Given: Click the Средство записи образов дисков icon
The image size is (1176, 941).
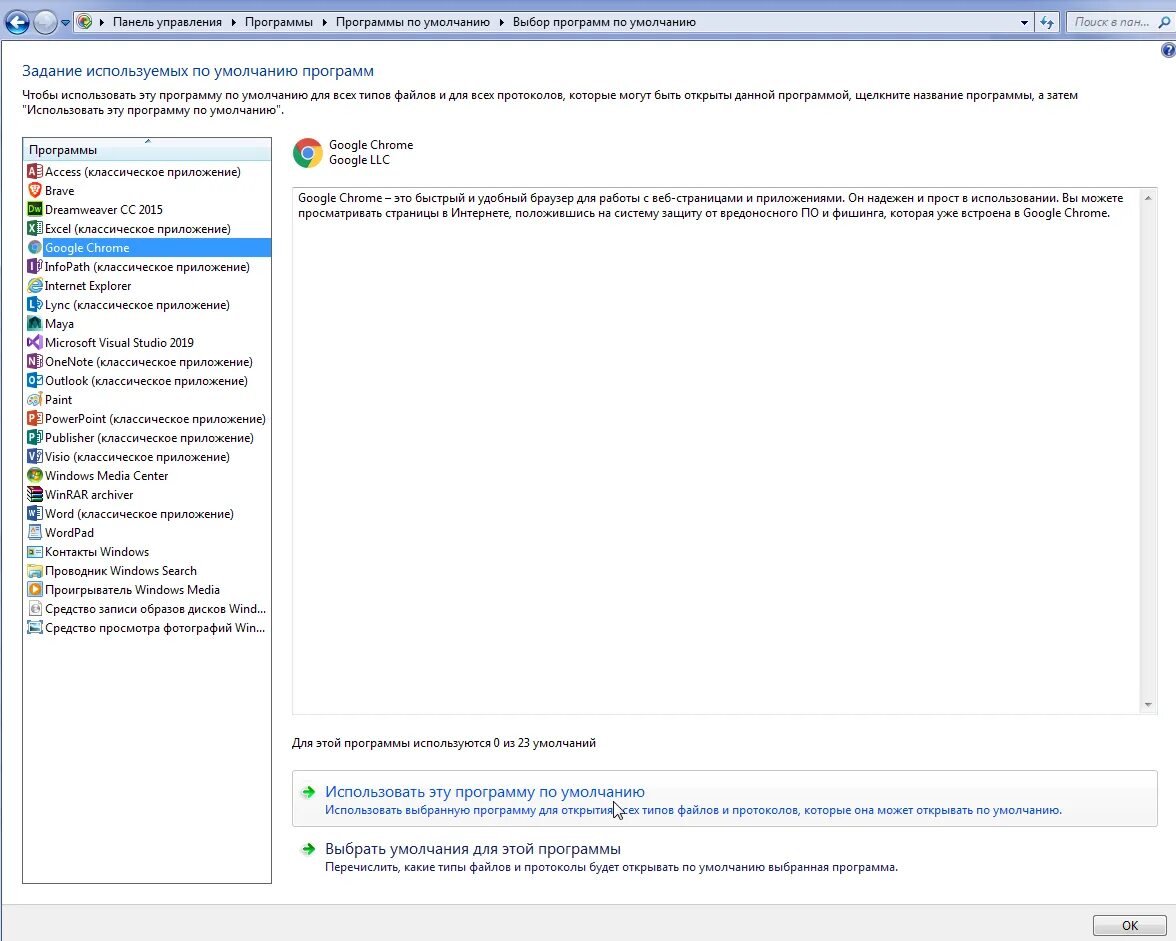Looking at the screenshot, I should click(x=34, y=609).
